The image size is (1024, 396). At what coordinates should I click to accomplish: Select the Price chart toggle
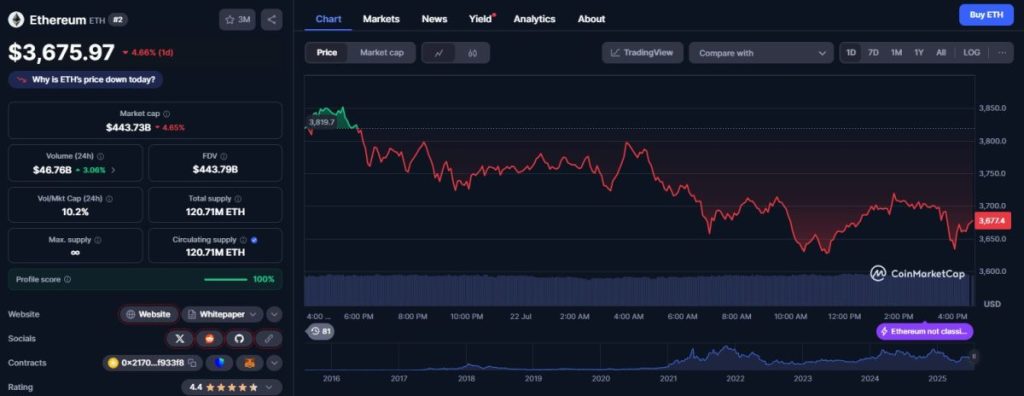tap(327, 53)
